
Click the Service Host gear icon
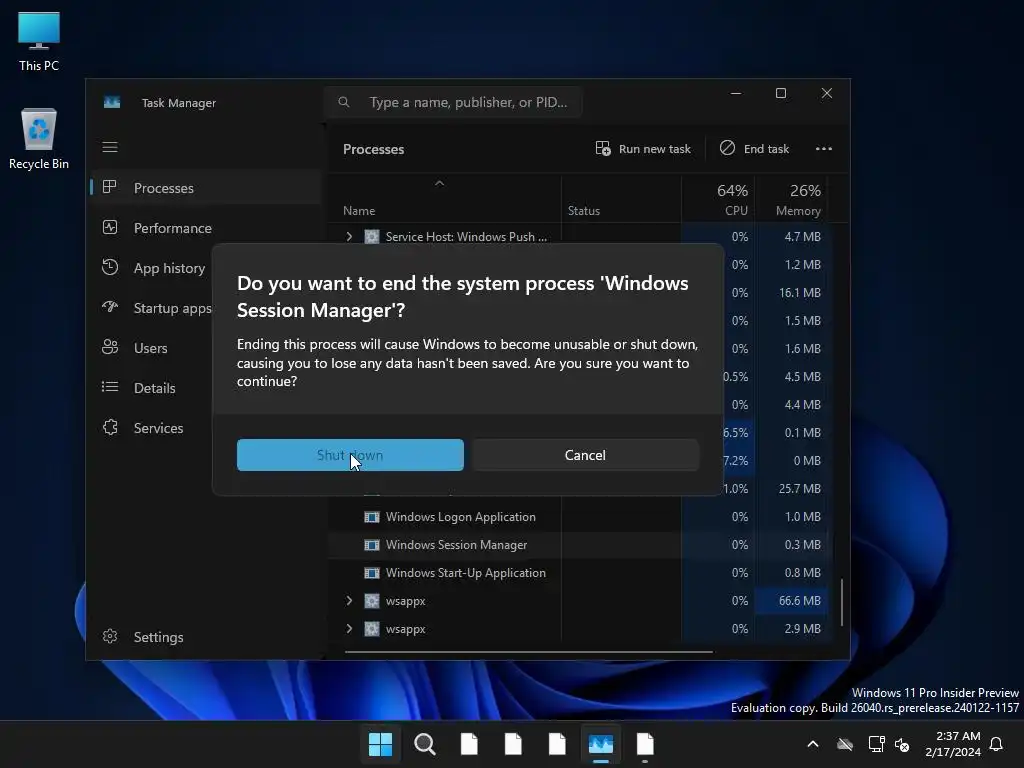pos(372,236)
